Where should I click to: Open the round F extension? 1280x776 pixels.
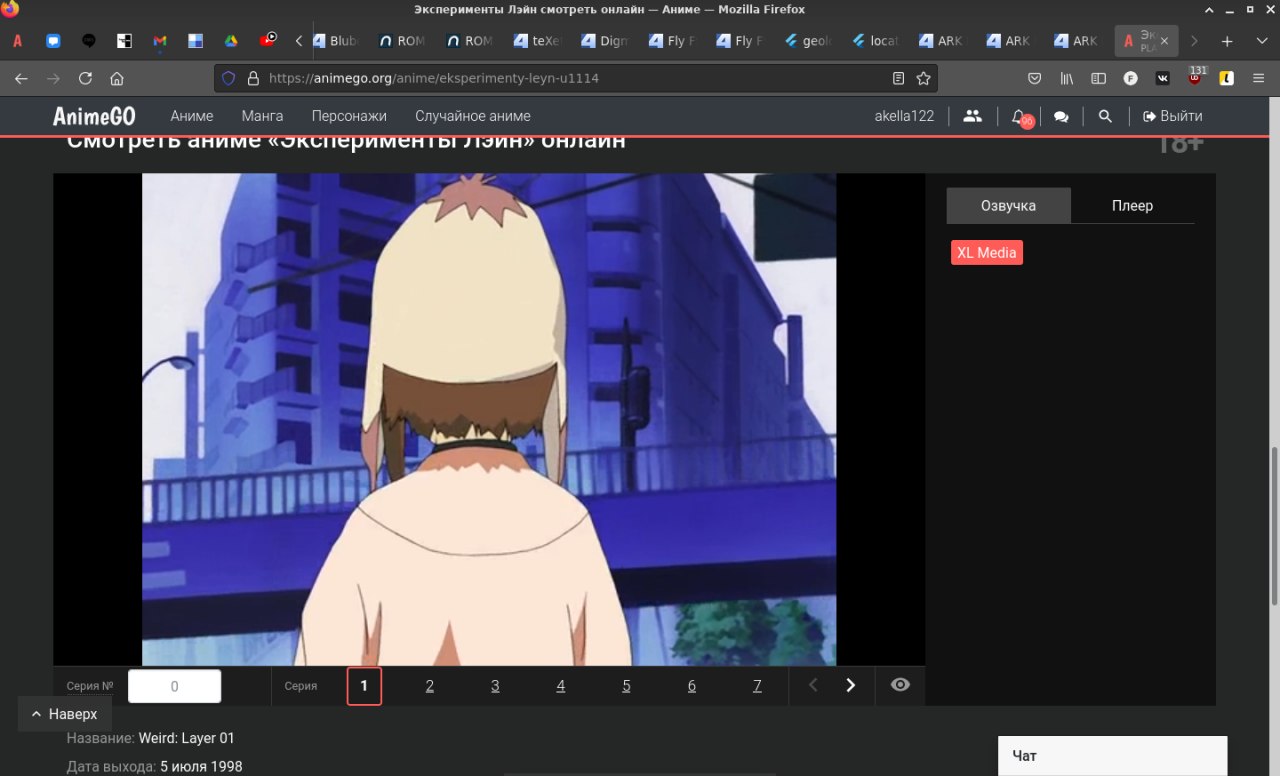[x=1130, y=78]
